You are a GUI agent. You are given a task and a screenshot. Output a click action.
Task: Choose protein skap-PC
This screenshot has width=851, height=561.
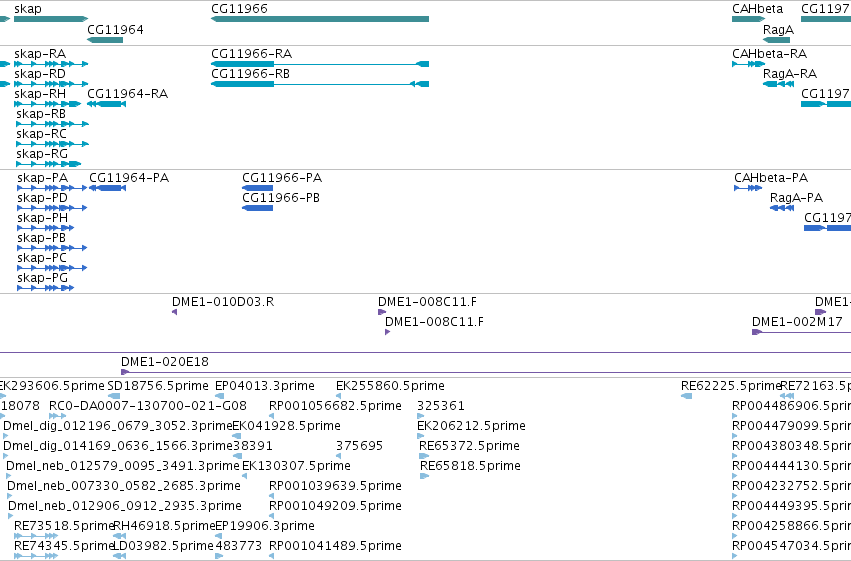click(x=52, y=268)
